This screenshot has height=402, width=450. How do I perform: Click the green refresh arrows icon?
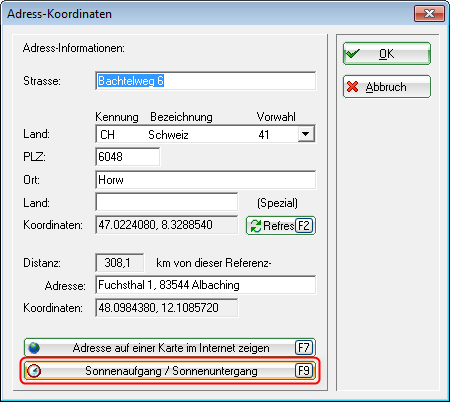click(256, 226)
